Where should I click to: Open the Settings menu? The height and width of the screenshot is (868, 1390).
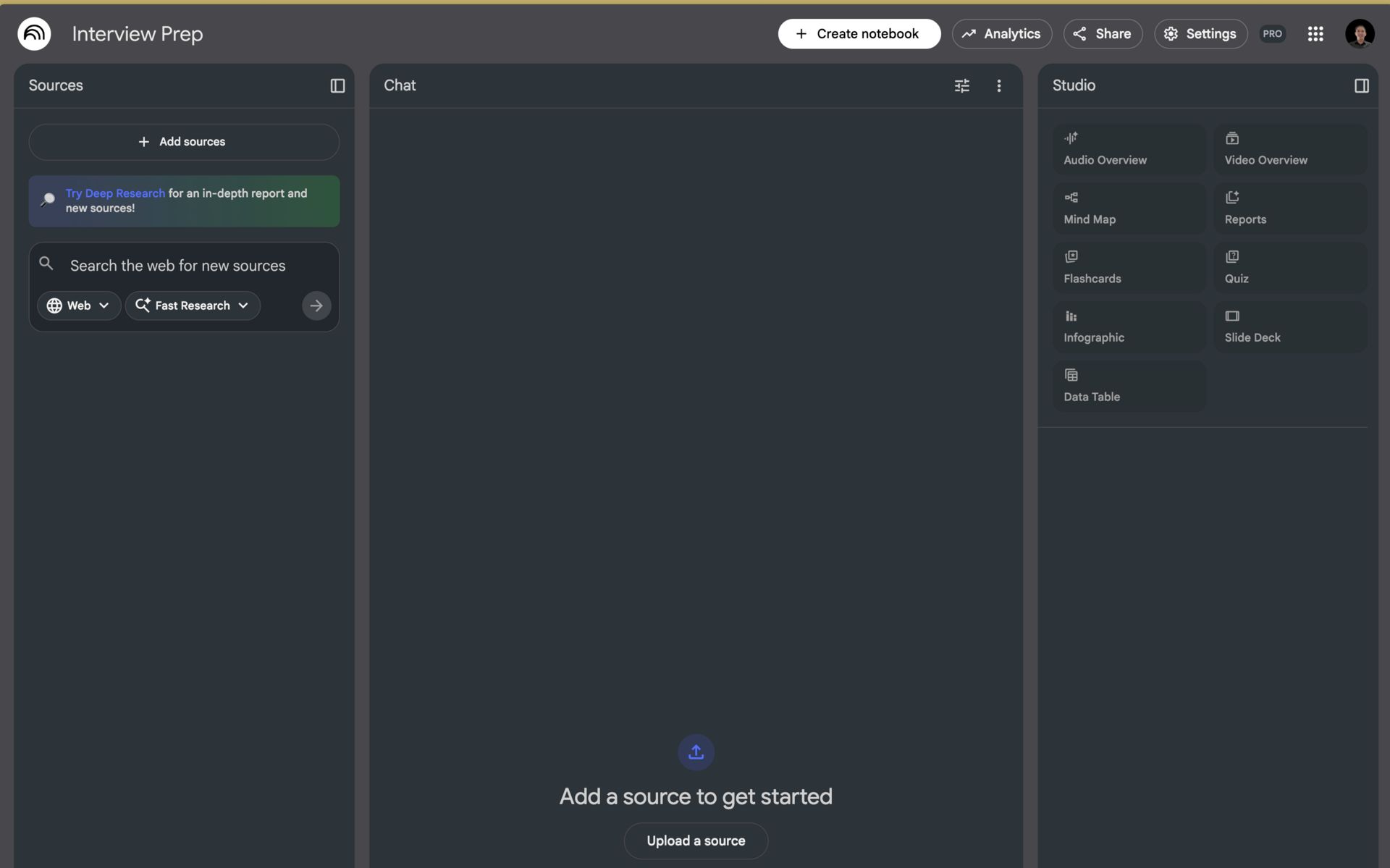(x=1200, y=34)
